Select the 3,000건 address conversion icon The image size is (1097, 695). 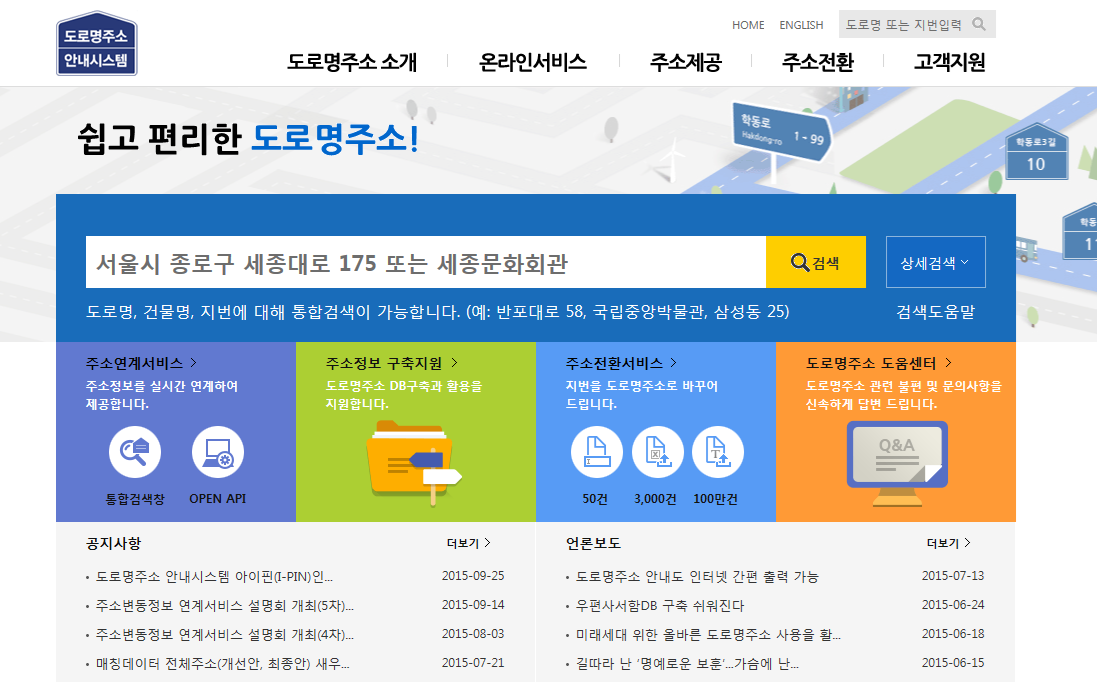click(x=658, y=452)
